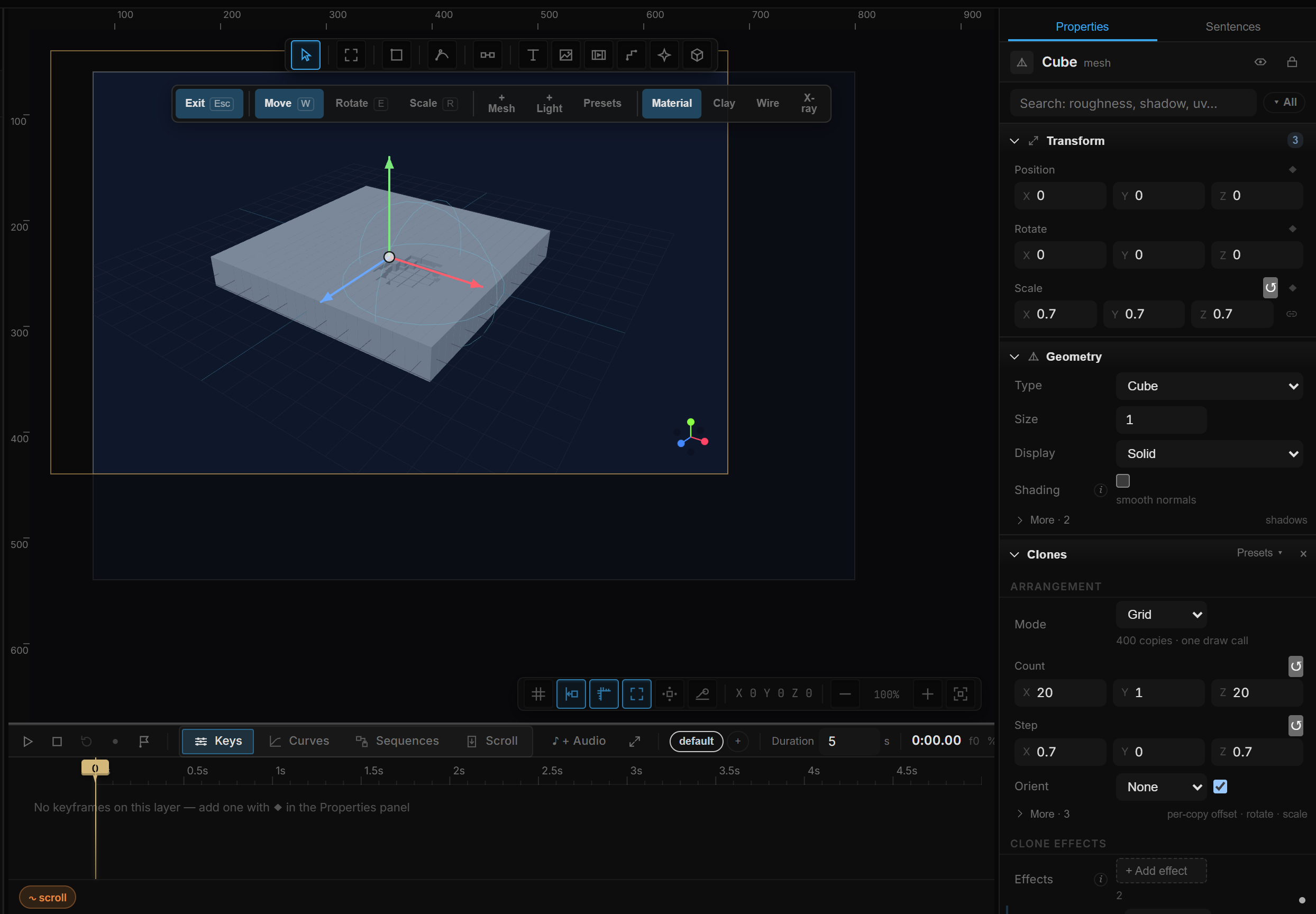The image size is (1316, 914).
Task: Click the play button in timeline
Action: pos(28,742)
